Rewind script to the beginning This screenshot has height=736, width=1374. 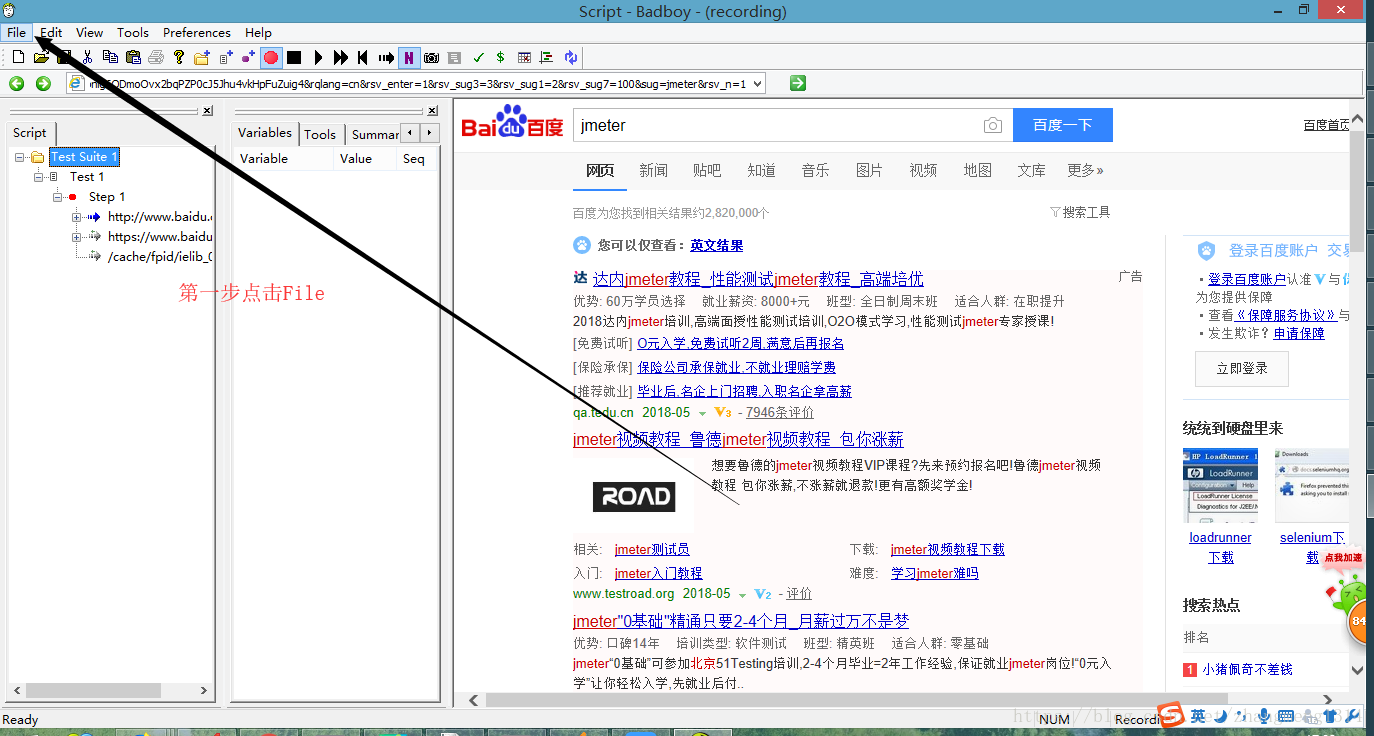pos(362,57)
